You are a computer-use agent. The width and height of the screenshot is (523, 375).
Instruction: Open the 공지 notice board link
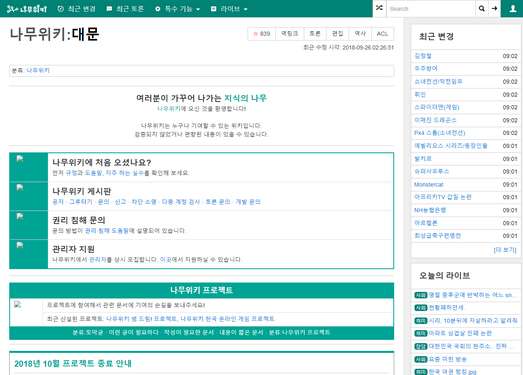(x=58, y=202)
